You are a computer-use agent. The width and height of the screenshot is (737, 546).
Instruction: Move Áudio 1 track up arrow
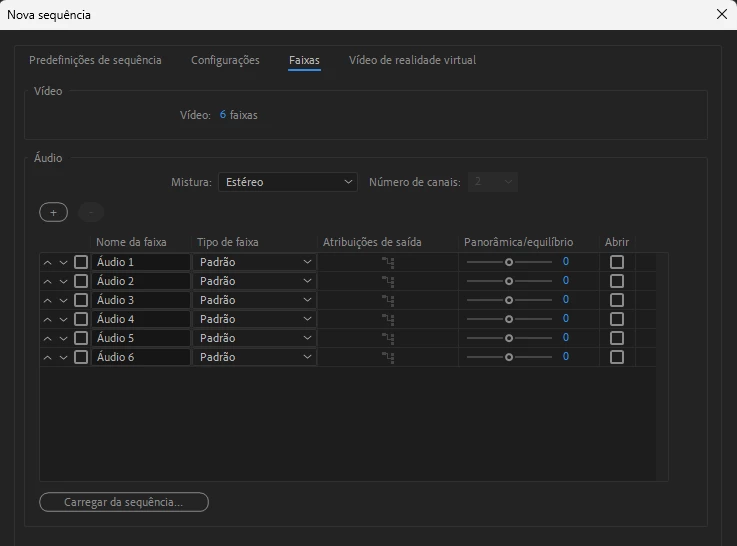47,263
